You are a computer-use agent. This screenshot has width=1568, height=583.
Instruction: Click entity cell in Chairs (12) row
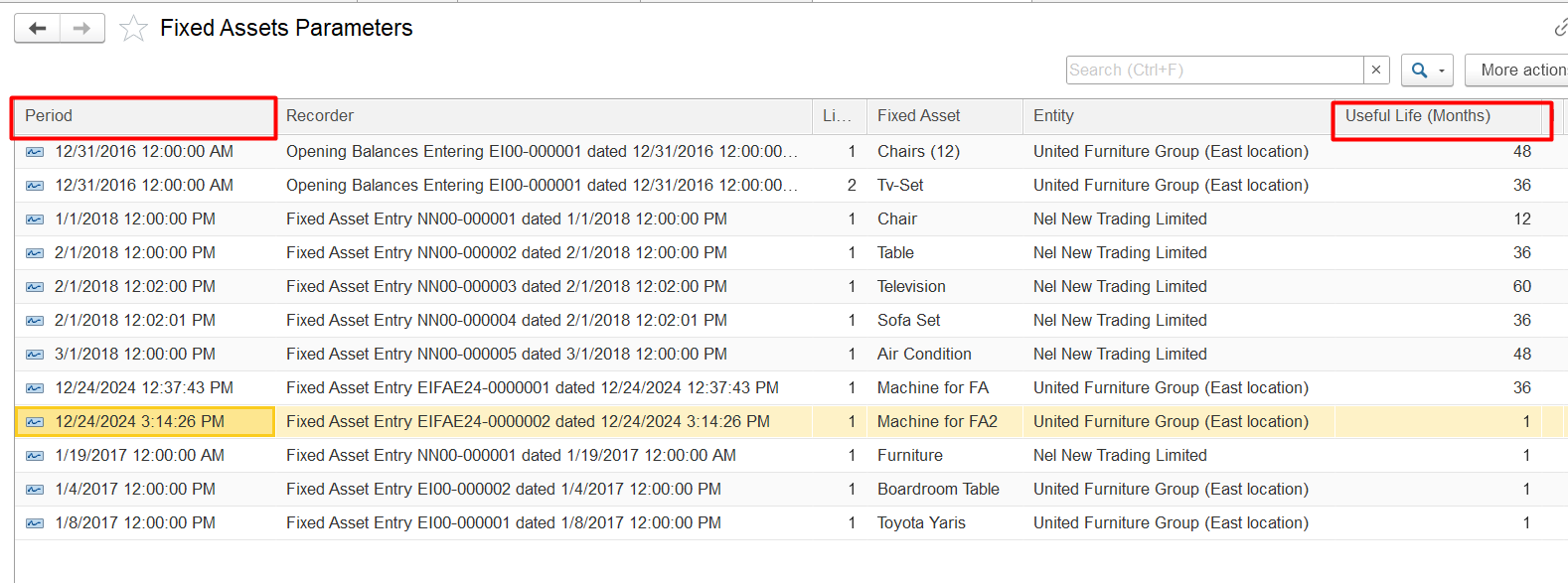(1171, 152)
